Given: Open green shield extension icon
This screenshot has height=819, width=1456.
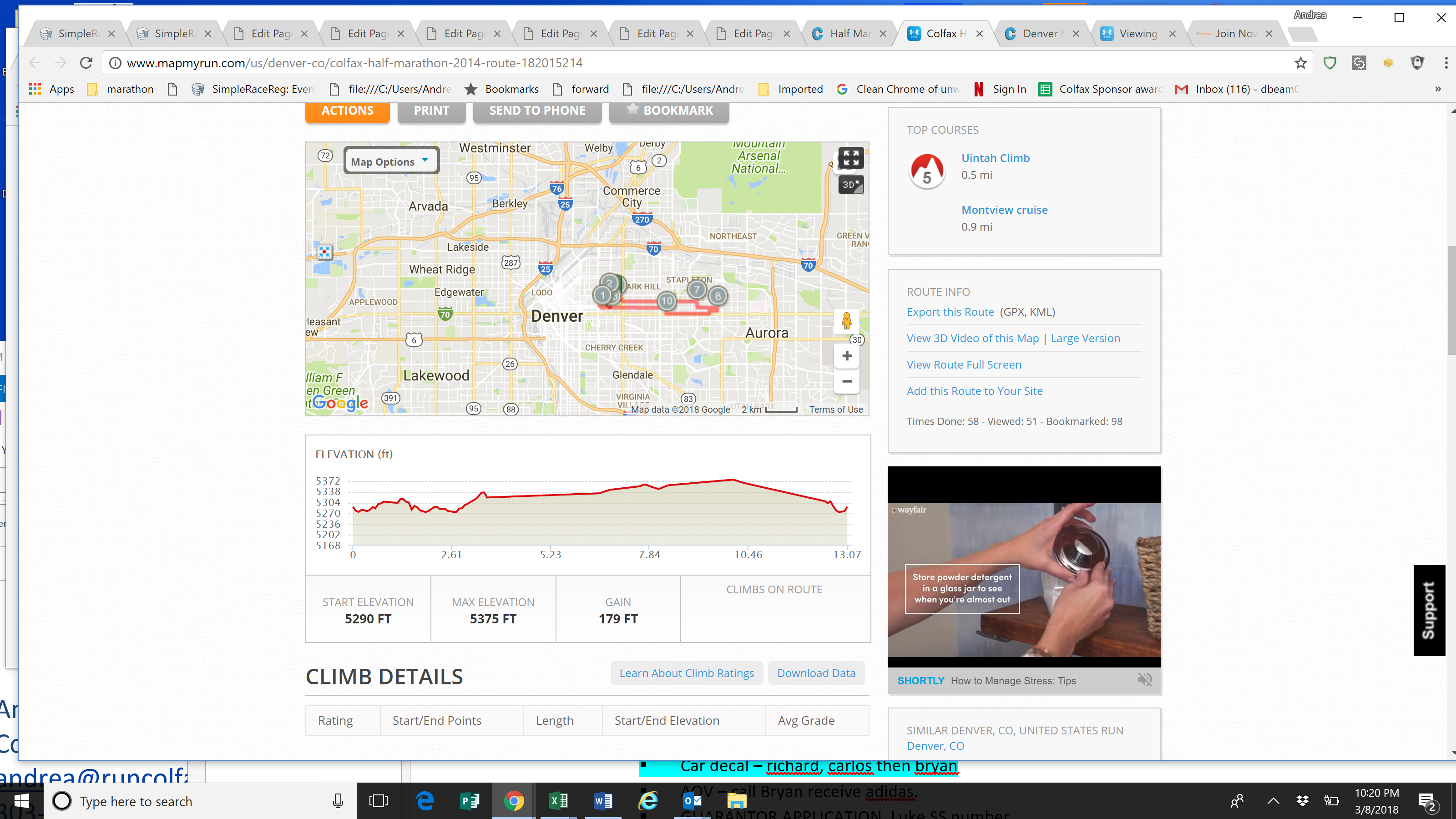Looking at the screenshot, I should (x=1330, y=63).
